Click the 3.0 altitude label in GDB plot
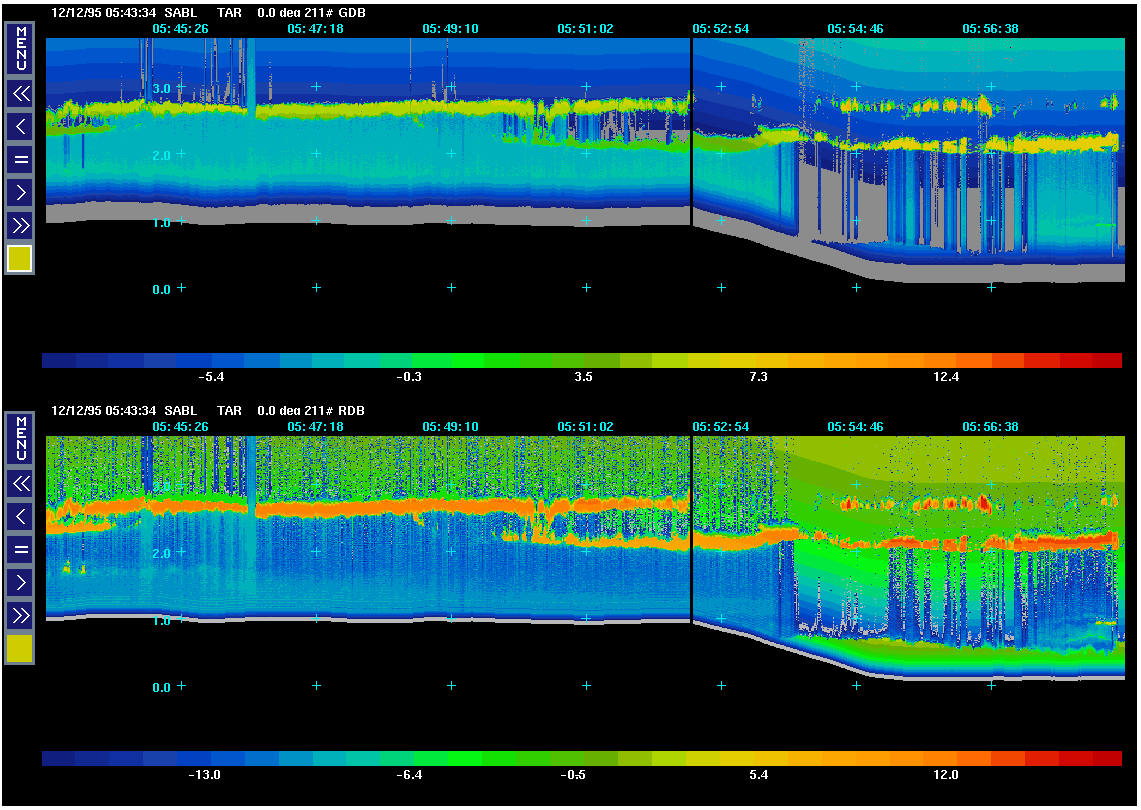 point(161,89)
